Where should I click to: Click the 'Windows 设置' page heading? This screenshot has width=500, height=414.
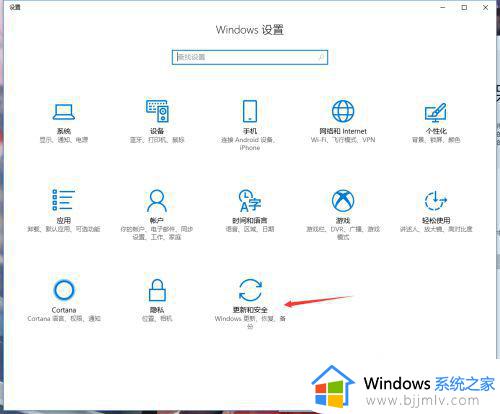250,30
